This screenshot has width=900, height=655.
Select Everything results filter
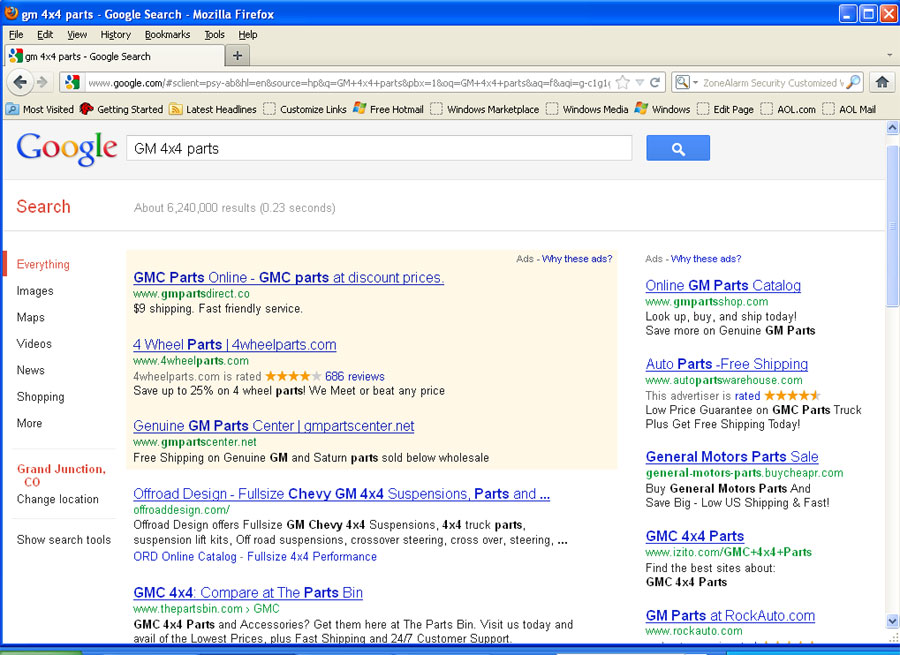pyautogui.click(x=43, y=264)
